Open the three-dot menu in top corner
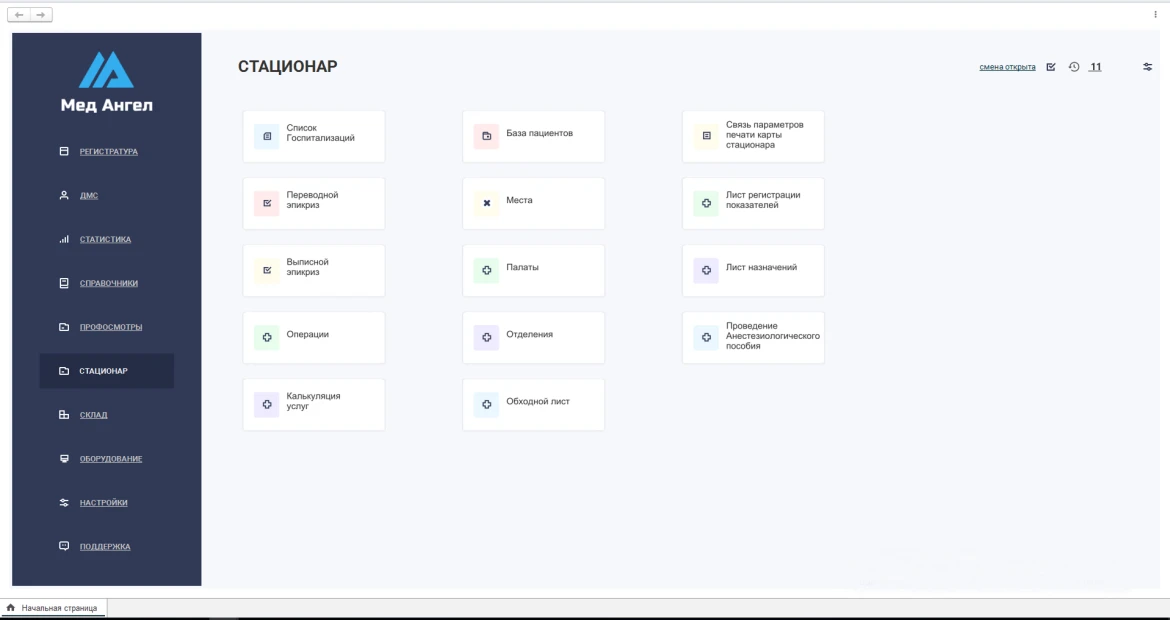This screenshot has width=1170, height=620. click(1156, 14)
